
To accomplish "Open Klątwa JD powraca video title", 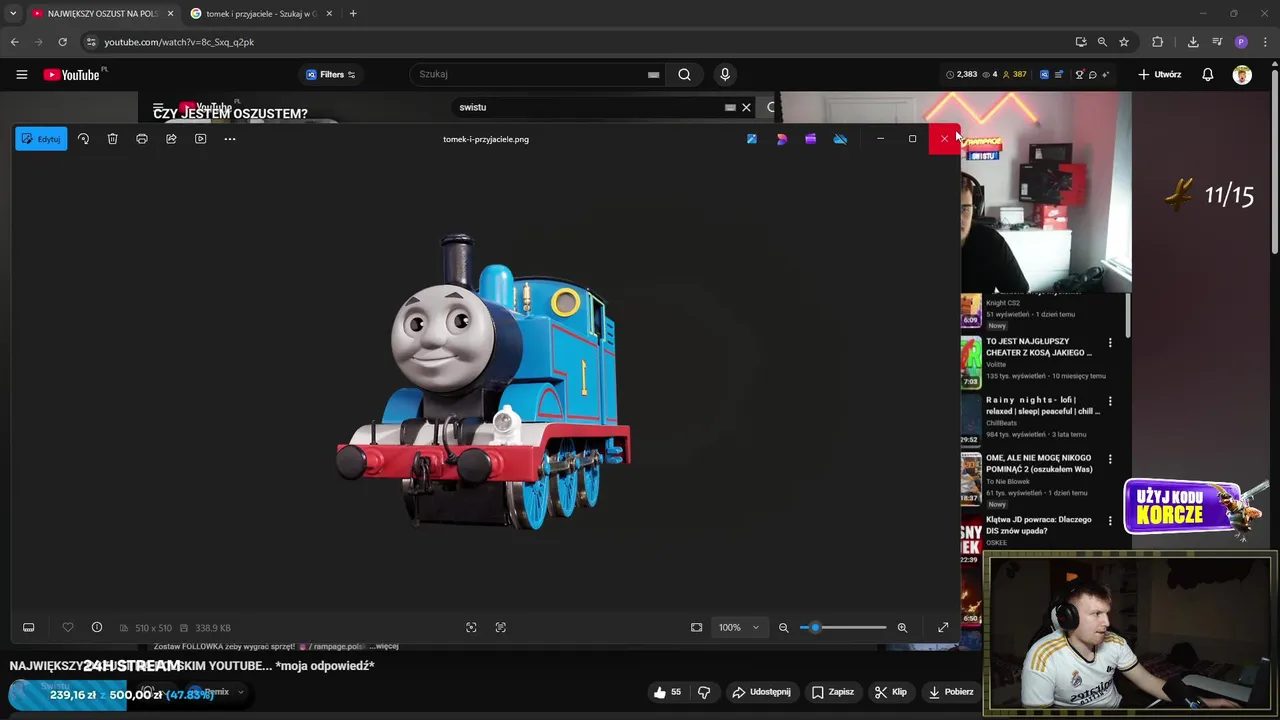I will click(x=1039, y=525).
